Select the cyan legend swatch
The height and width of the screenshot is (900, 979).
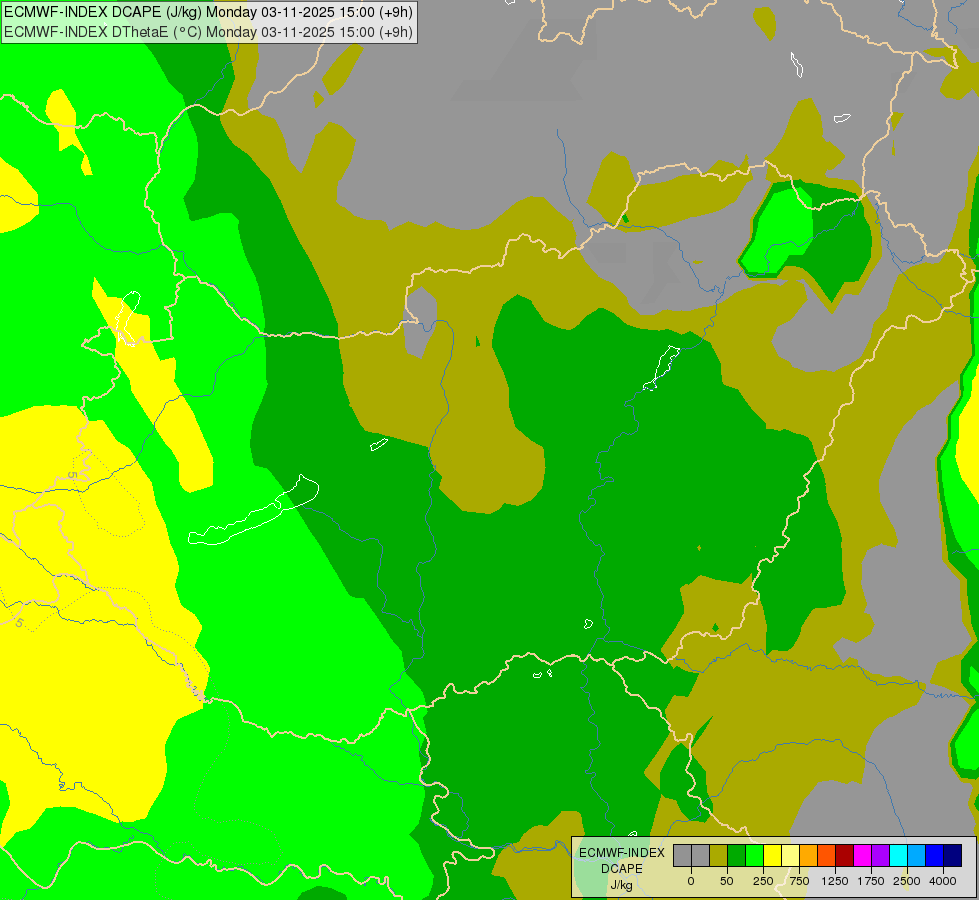coord(899,856)
